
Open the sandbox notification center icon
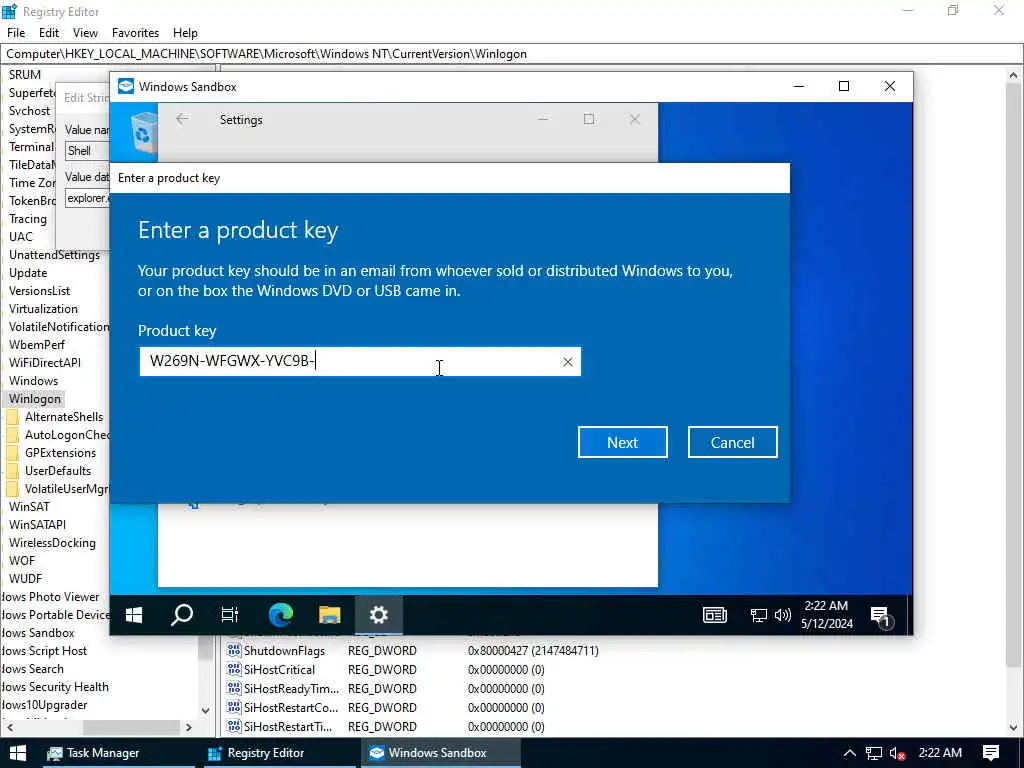880,616
